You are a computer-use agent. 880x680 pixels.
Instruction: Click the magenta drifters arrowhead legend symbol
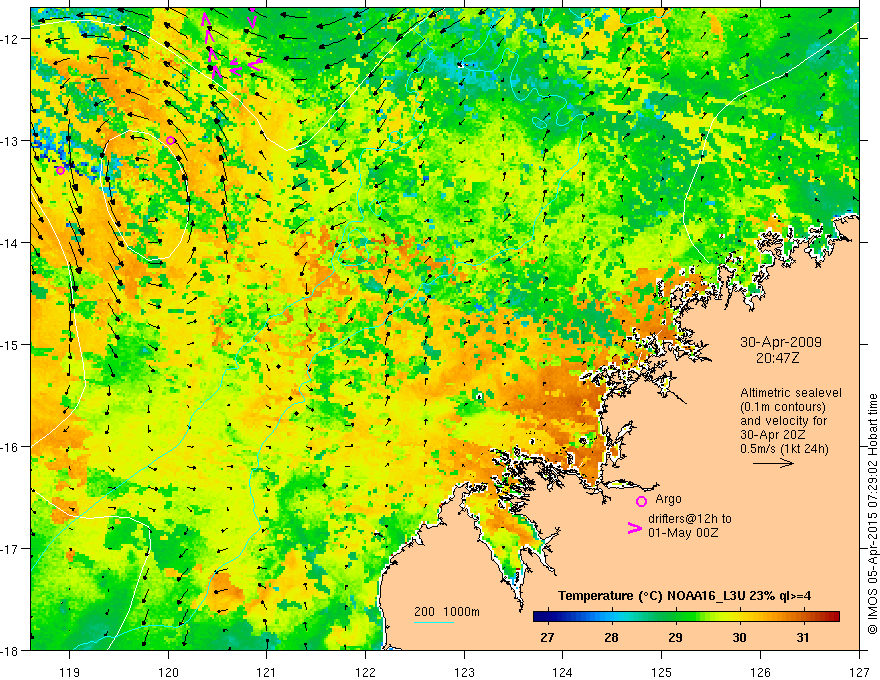tap(635, 528)
